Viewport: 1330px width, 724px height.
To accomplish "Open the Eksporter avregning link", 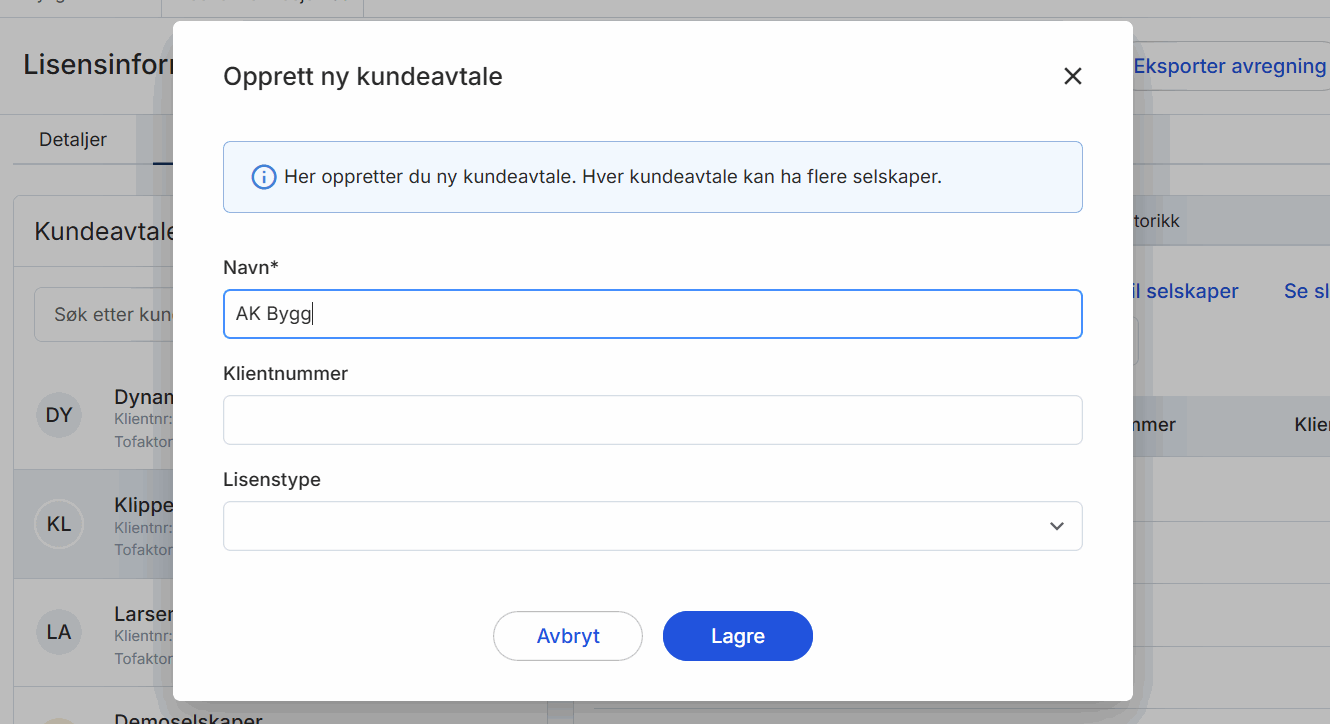I will (1228, 66).
